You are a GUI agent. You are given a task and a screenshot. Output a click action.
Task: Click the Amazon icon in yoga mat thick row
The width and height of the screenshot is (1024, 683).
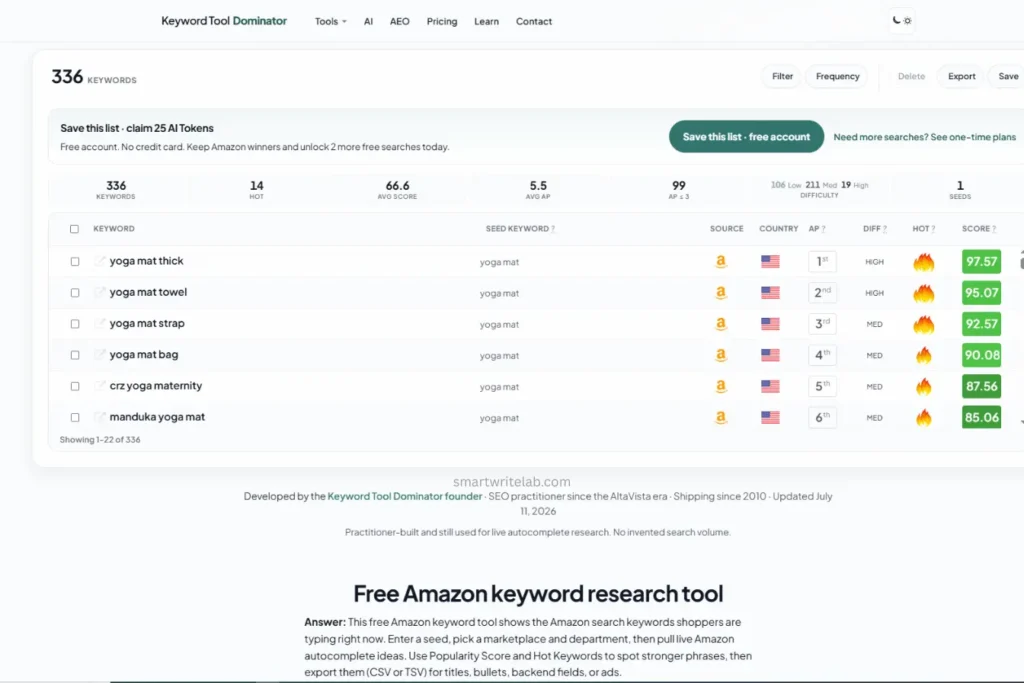(x=721, y=262)
